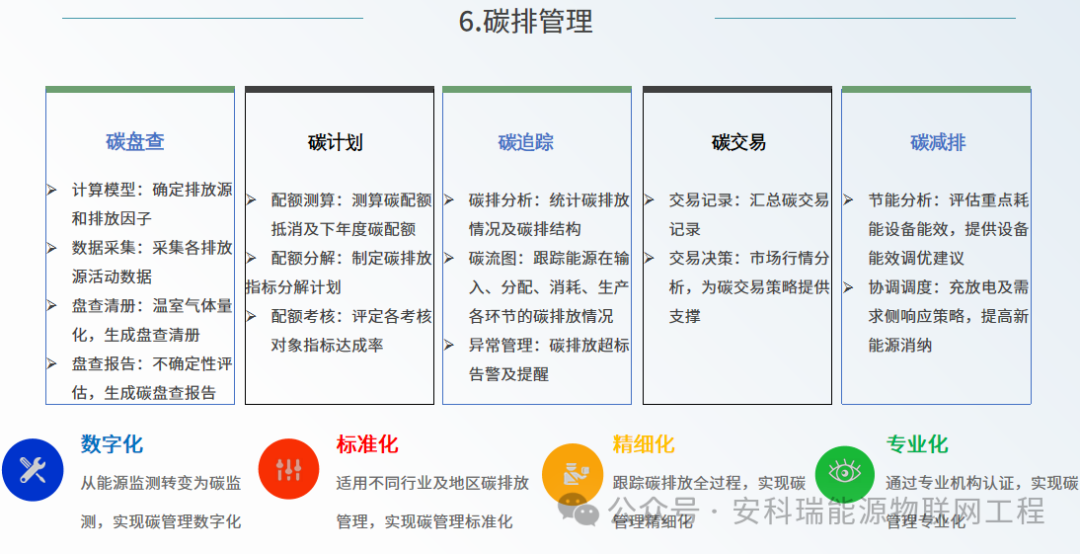Click the 配额考核 bullet text
Viewport: 1080px width, 554px height.
coord(351,331)
